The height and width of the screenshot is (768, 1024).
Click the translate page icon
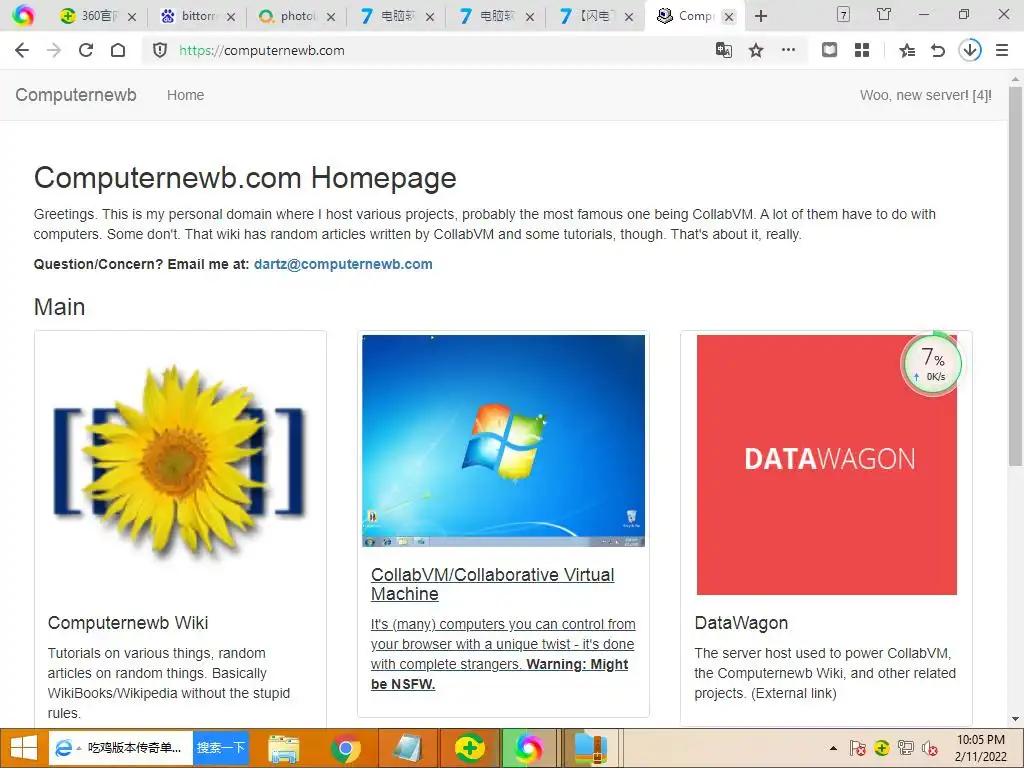(x=724, y=50)
